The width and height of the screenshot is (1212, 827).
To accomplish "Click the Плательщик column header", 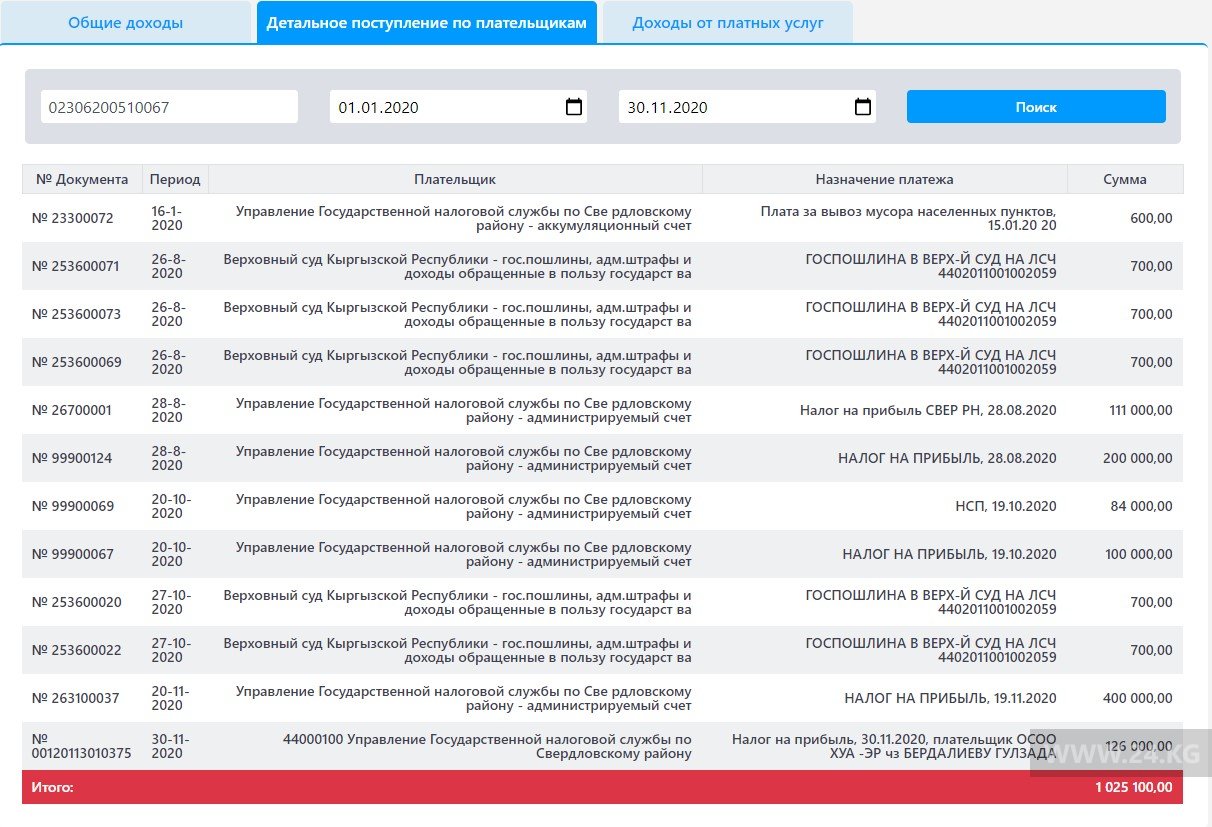I will pos(455,179).
